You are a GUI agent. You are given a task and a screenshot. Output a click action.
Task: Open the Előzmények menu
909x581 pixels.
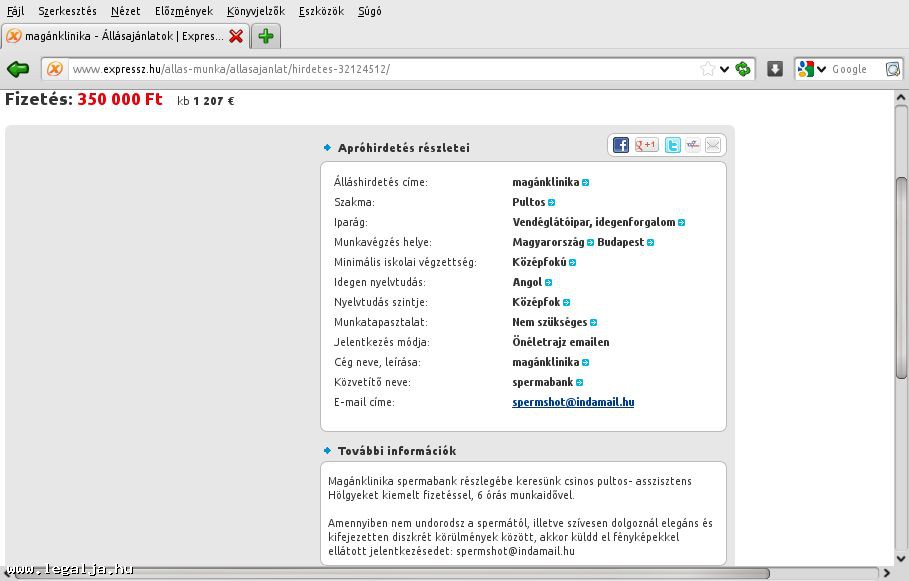184,11
